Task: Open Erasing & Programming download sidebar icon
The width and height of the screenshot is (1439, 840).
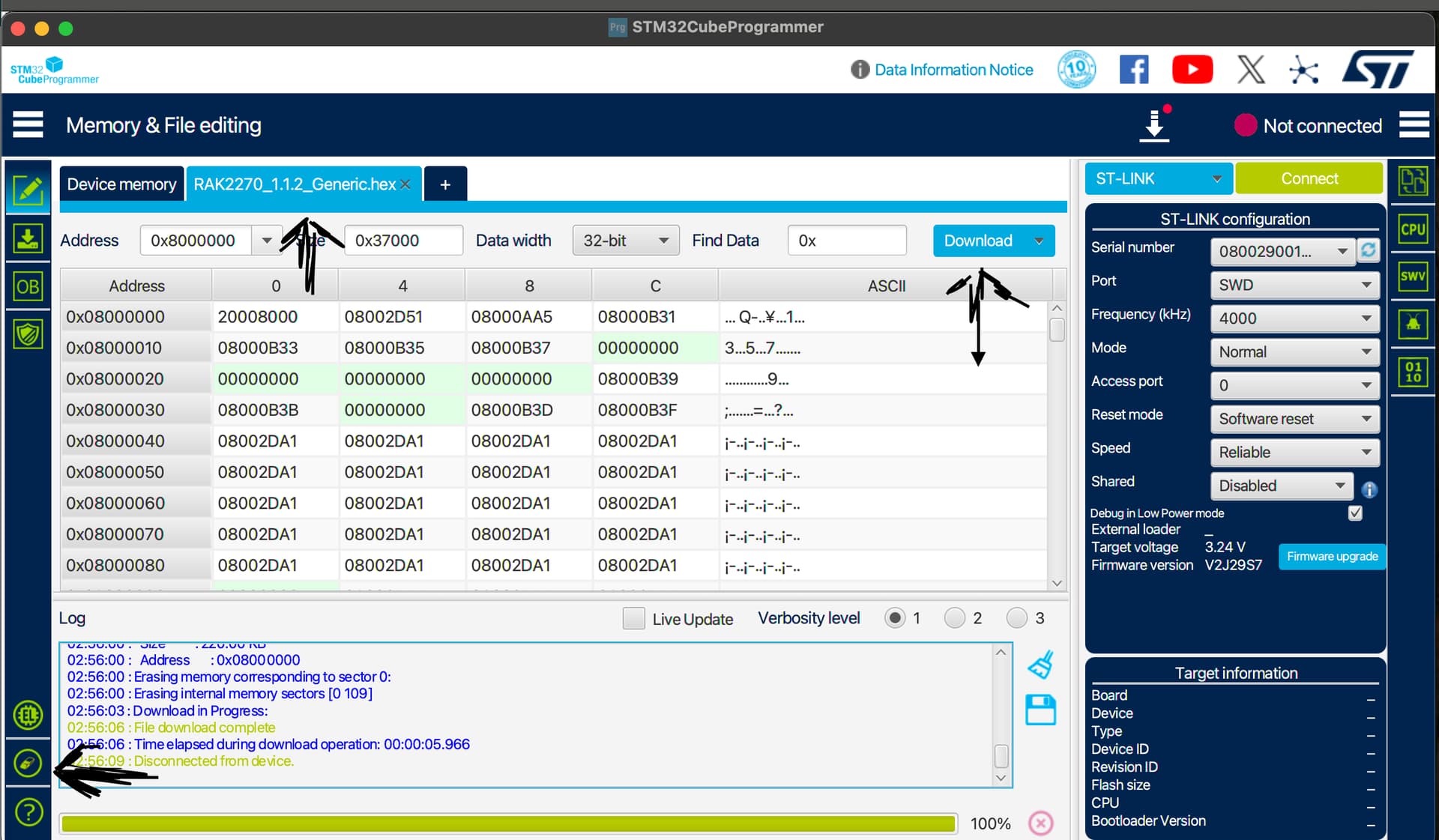Action: click(x=28, y=239)
